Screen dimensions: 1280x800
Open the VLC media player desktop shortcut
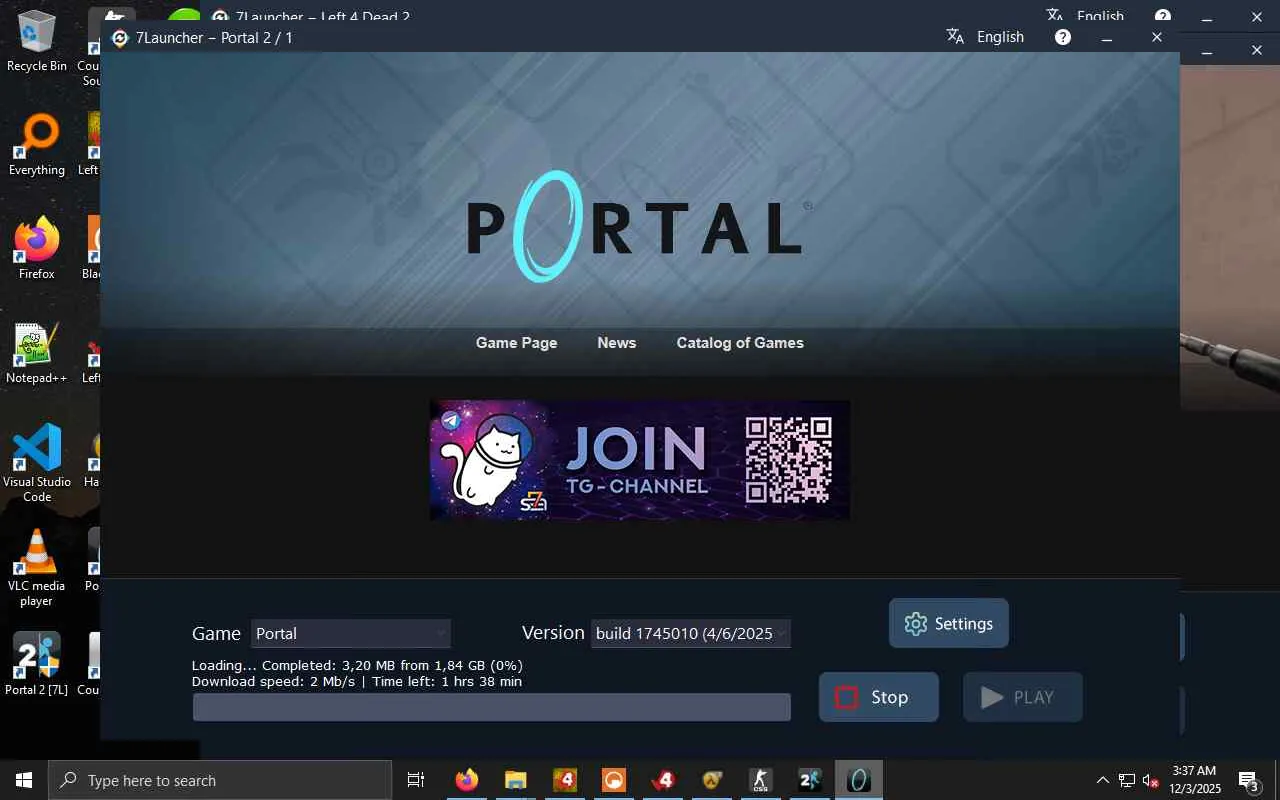tap(37, 567)
